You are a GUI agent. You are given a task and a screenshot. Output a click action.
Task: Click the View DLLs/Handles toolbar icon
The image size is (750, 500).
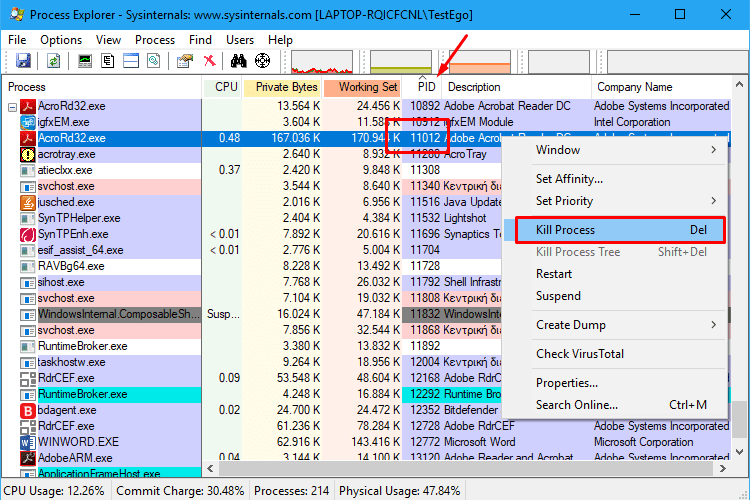tap(154, 61)
